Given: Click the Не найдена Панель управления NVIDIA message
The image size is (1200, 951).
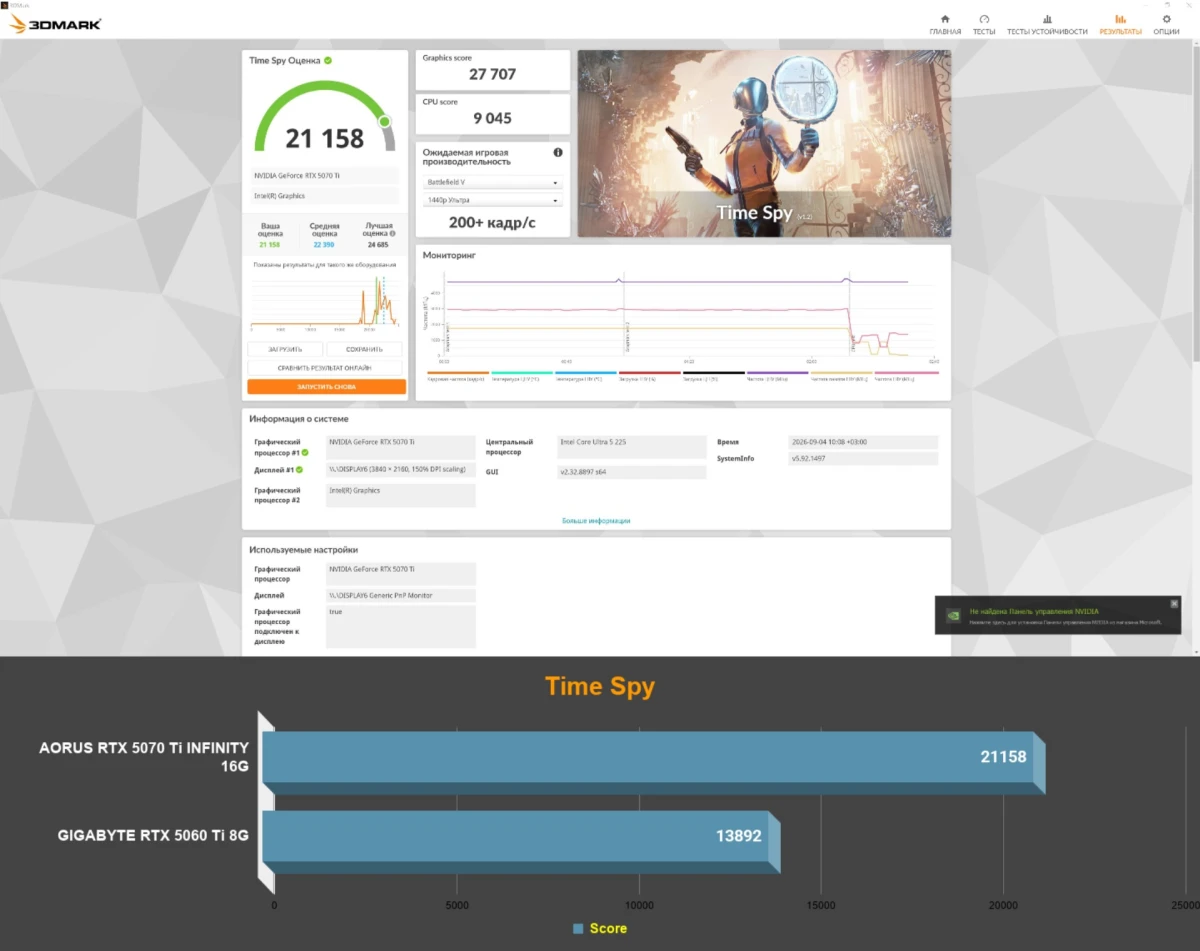Looking at the screenshot, I should coord(1033,610).
